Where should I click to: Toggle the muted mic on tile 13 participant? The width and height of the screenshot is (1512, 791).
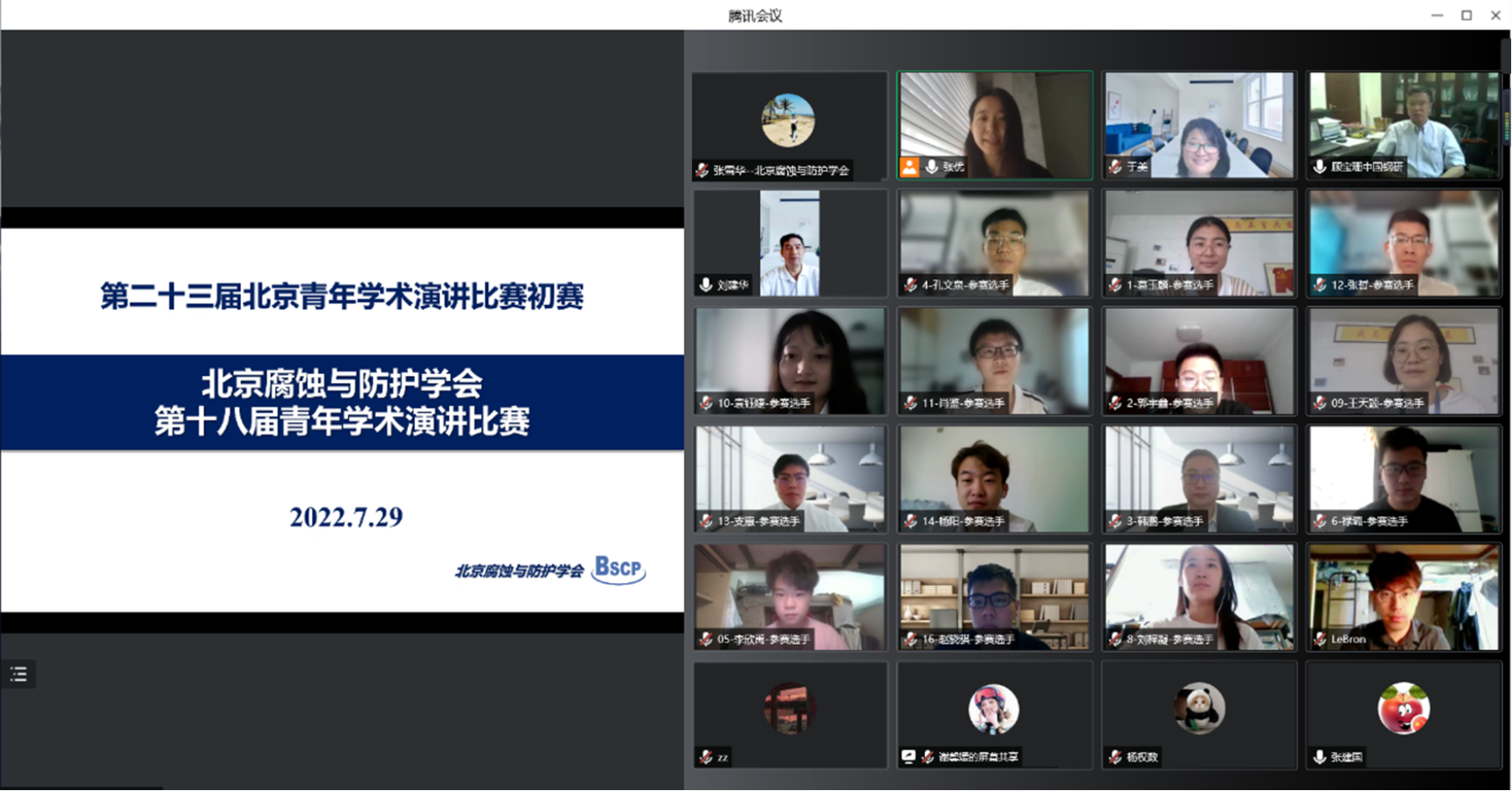[x=706, y=522]
